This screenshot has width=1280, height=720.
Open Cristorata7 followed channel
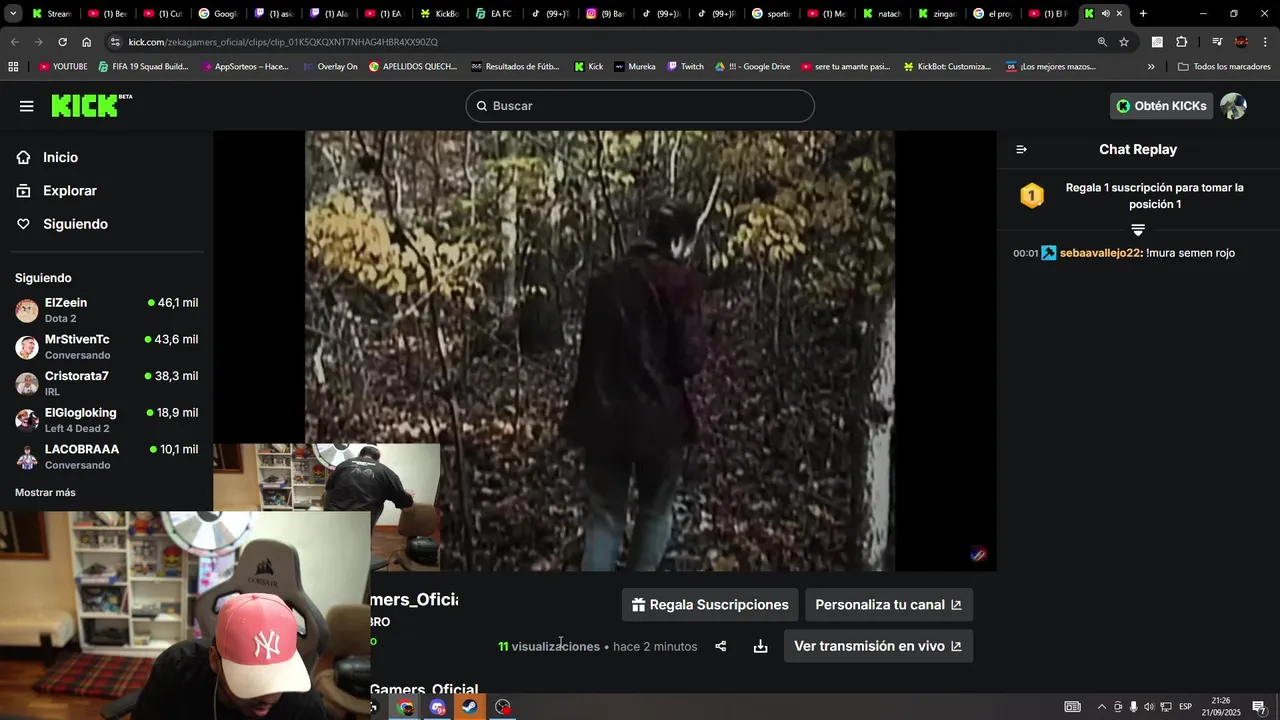click(x=106, y=383)
